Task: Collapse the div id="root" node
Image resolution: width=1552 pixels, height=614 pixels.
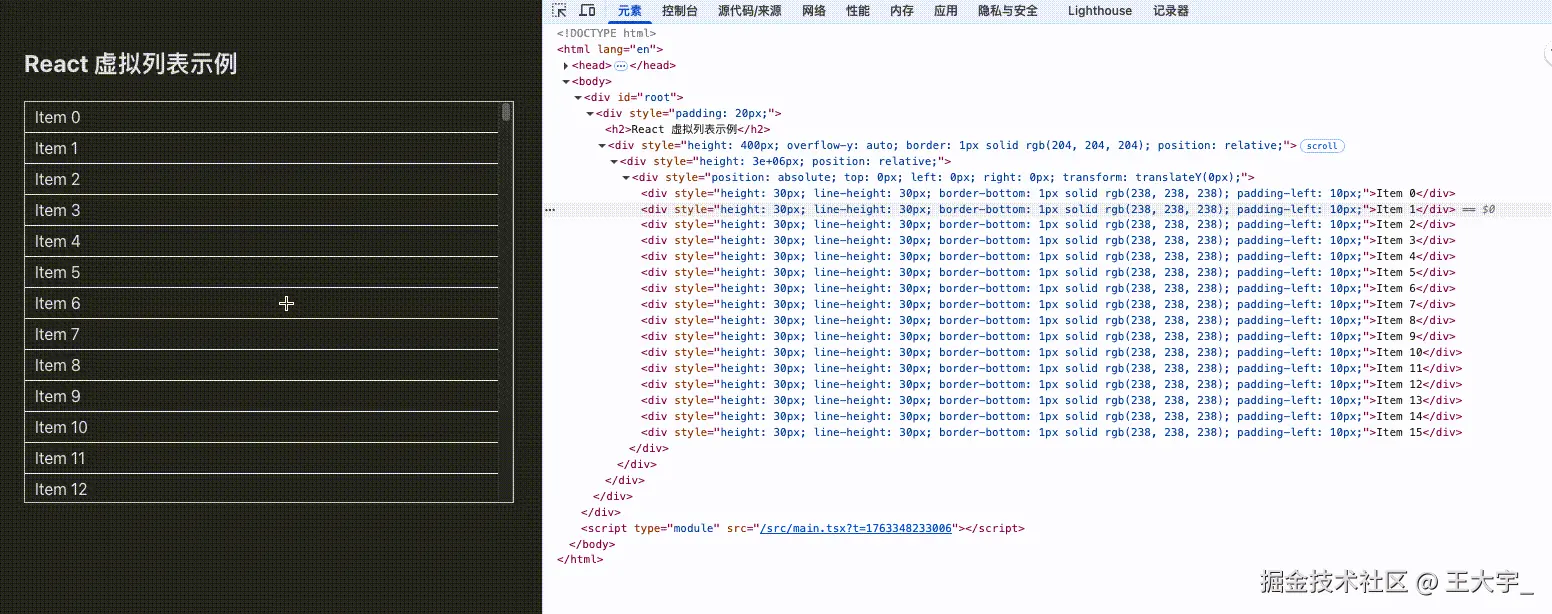Action: 578,98
